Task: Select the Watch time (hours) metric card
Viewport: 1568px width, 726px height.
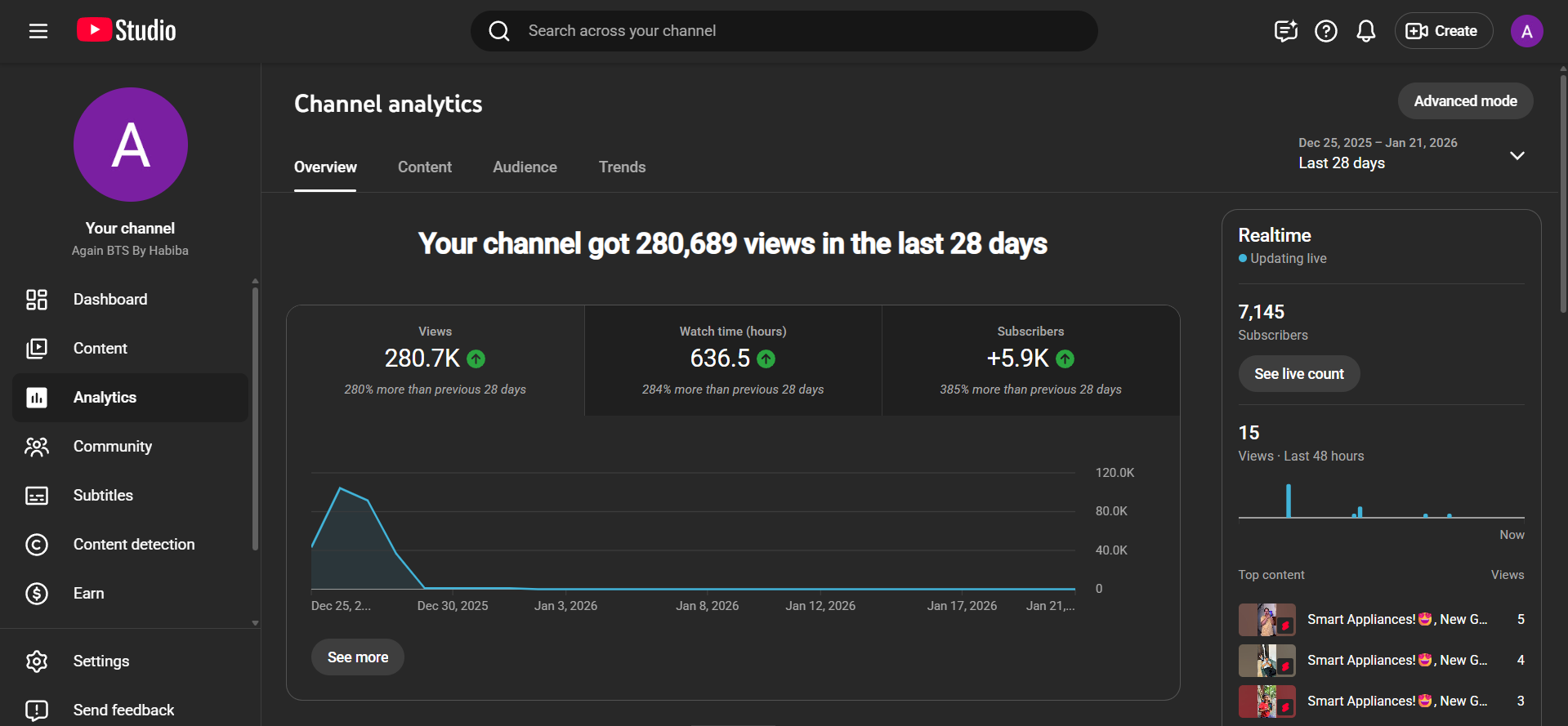Action: coord(733,360)
